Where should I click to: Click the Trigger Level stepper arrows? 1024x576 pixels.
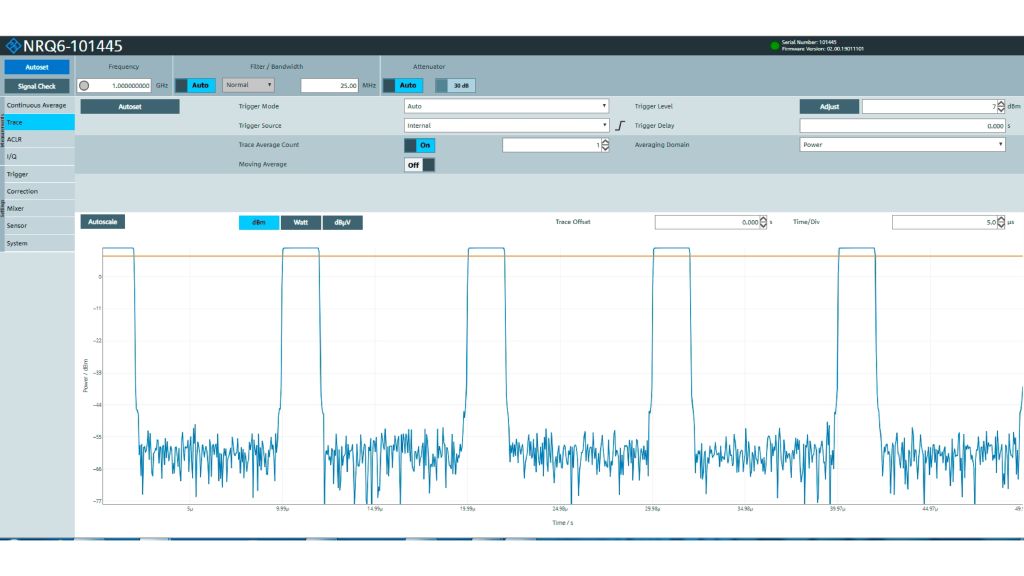(1001, 106)
